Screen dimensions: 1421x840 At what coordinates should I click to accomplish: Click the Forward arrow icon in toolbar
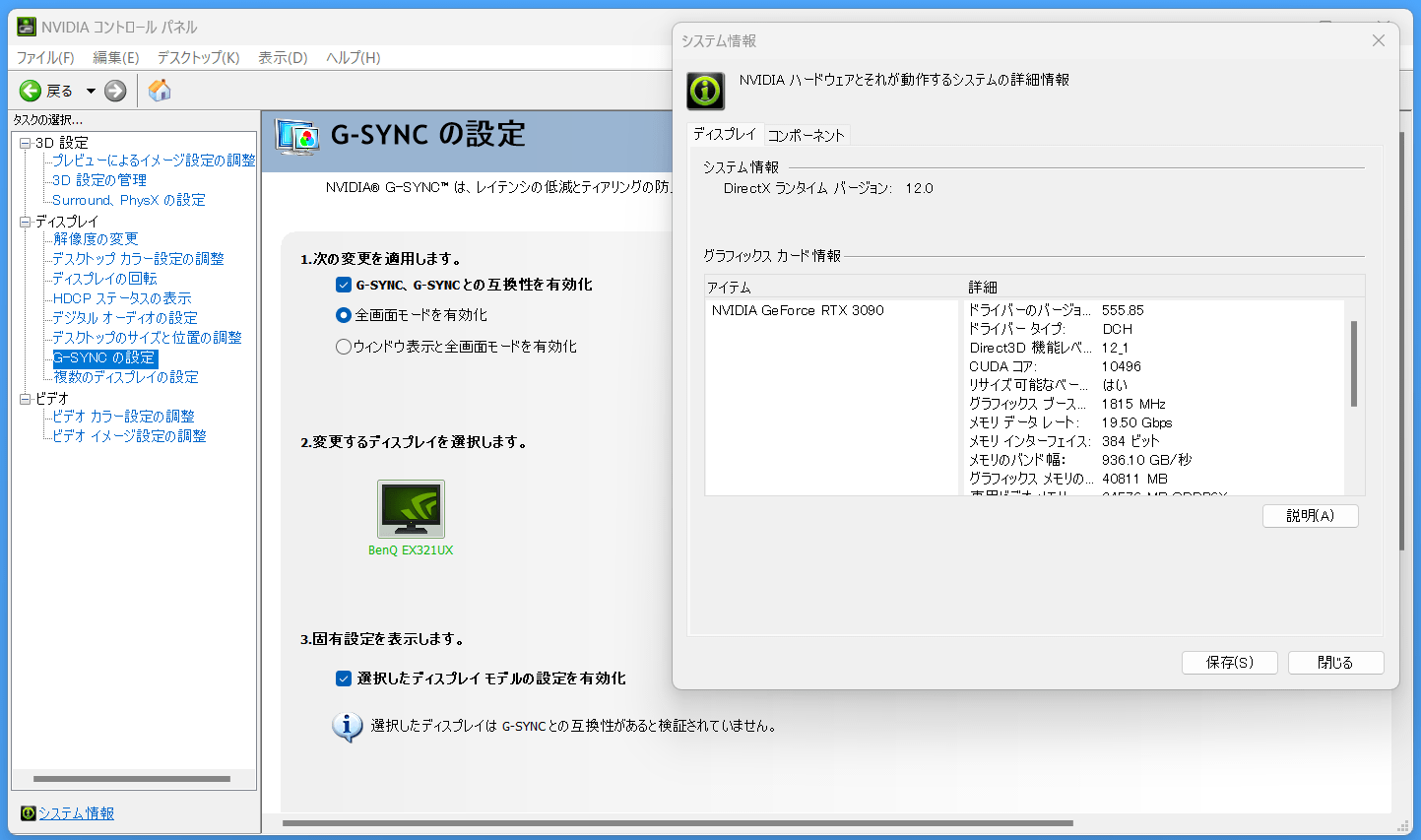coord(115,91)
